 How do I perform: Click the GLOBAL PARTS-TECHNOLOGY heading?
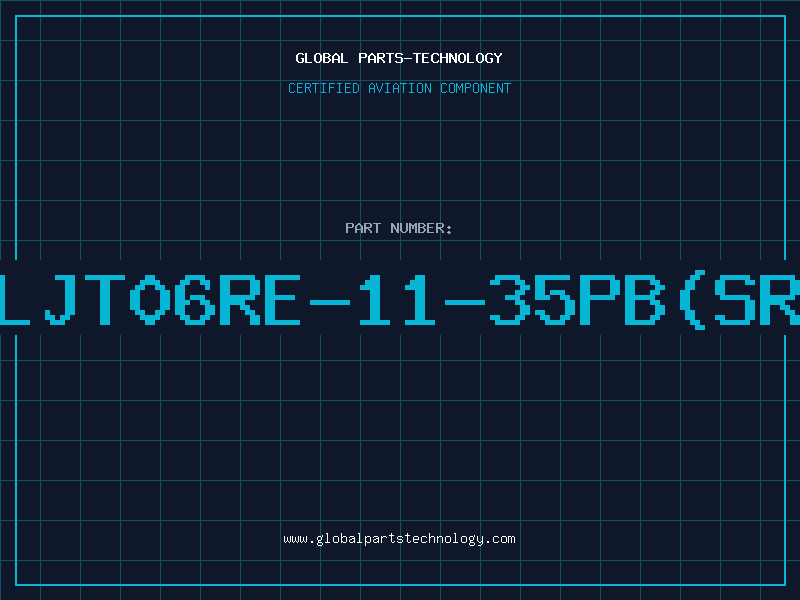click(x=399, y=58)
